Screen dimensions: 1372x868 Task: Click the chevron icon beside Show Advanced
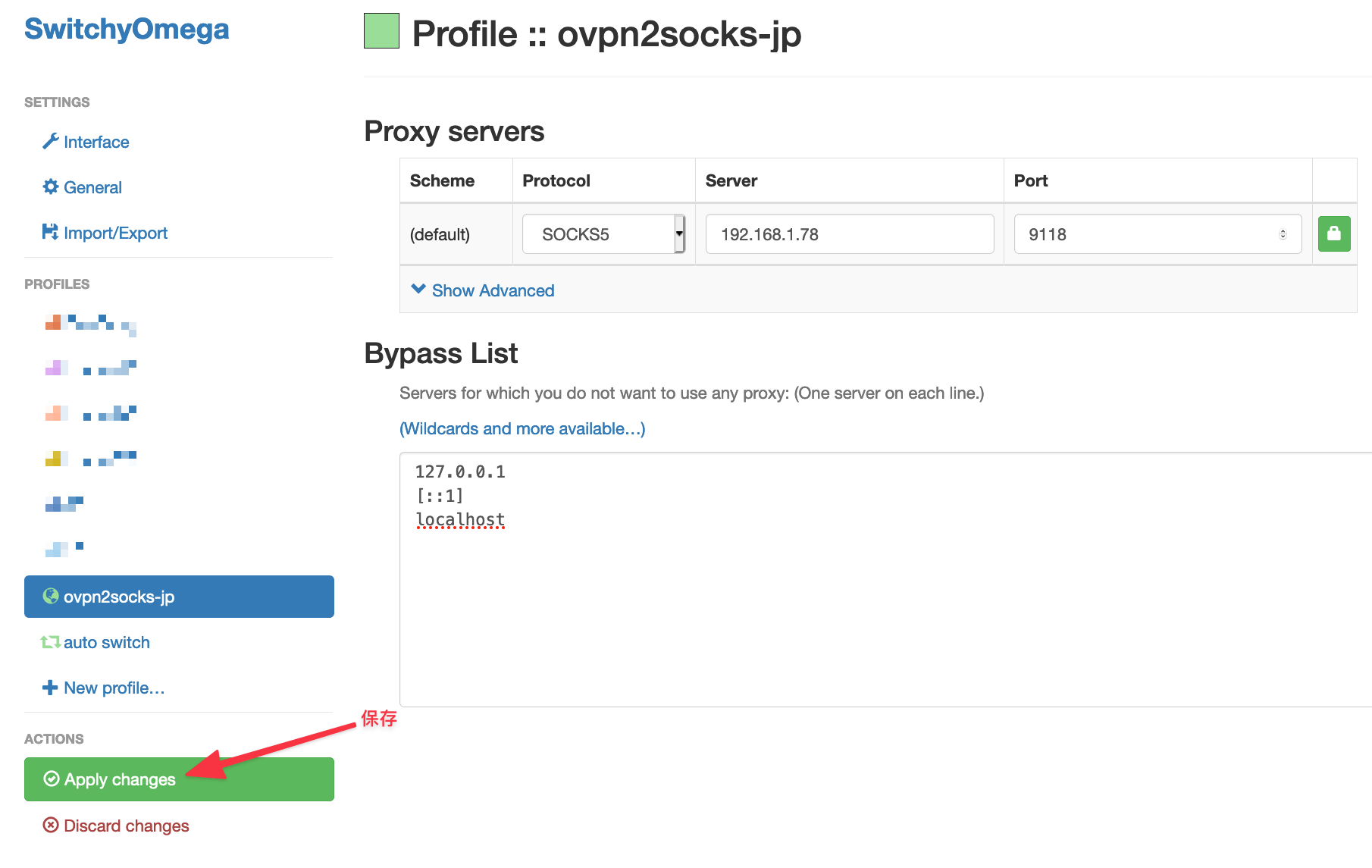coord(418,289)
